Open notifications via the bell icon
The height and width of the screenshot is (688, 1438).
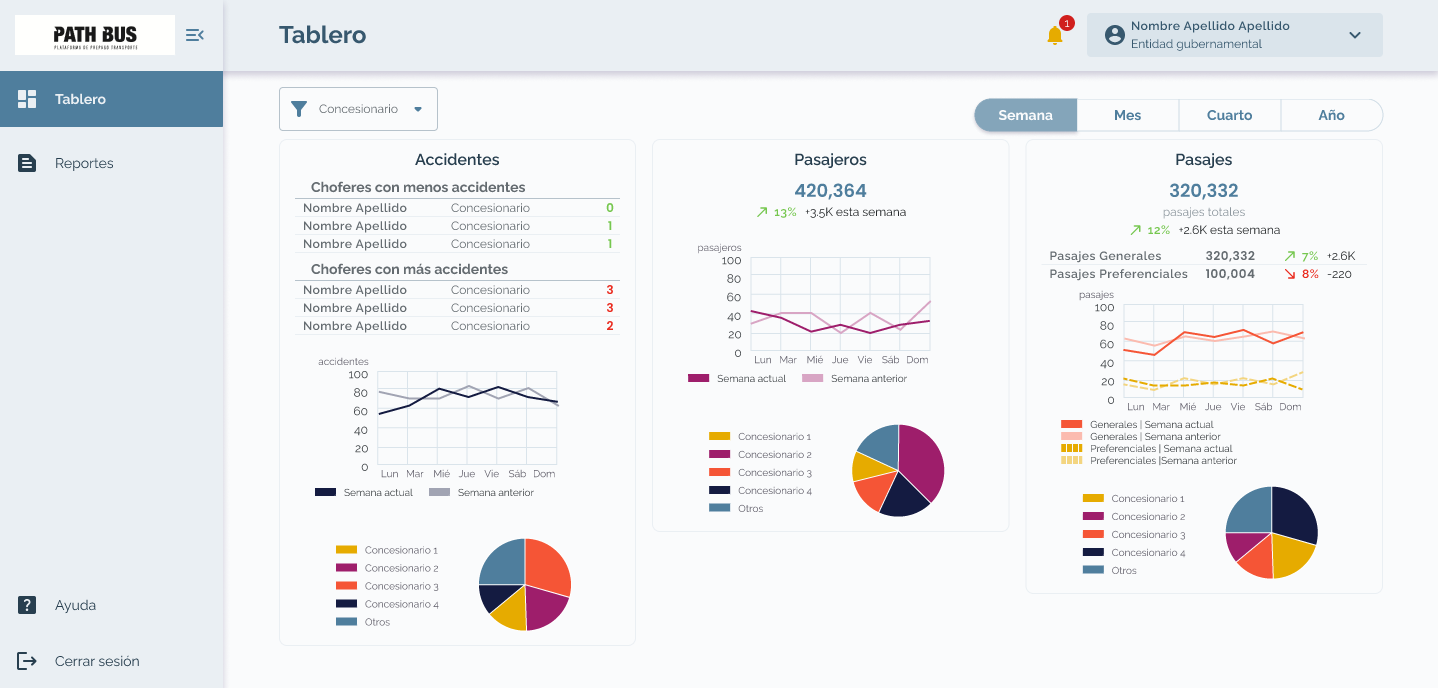point(1055,36)
